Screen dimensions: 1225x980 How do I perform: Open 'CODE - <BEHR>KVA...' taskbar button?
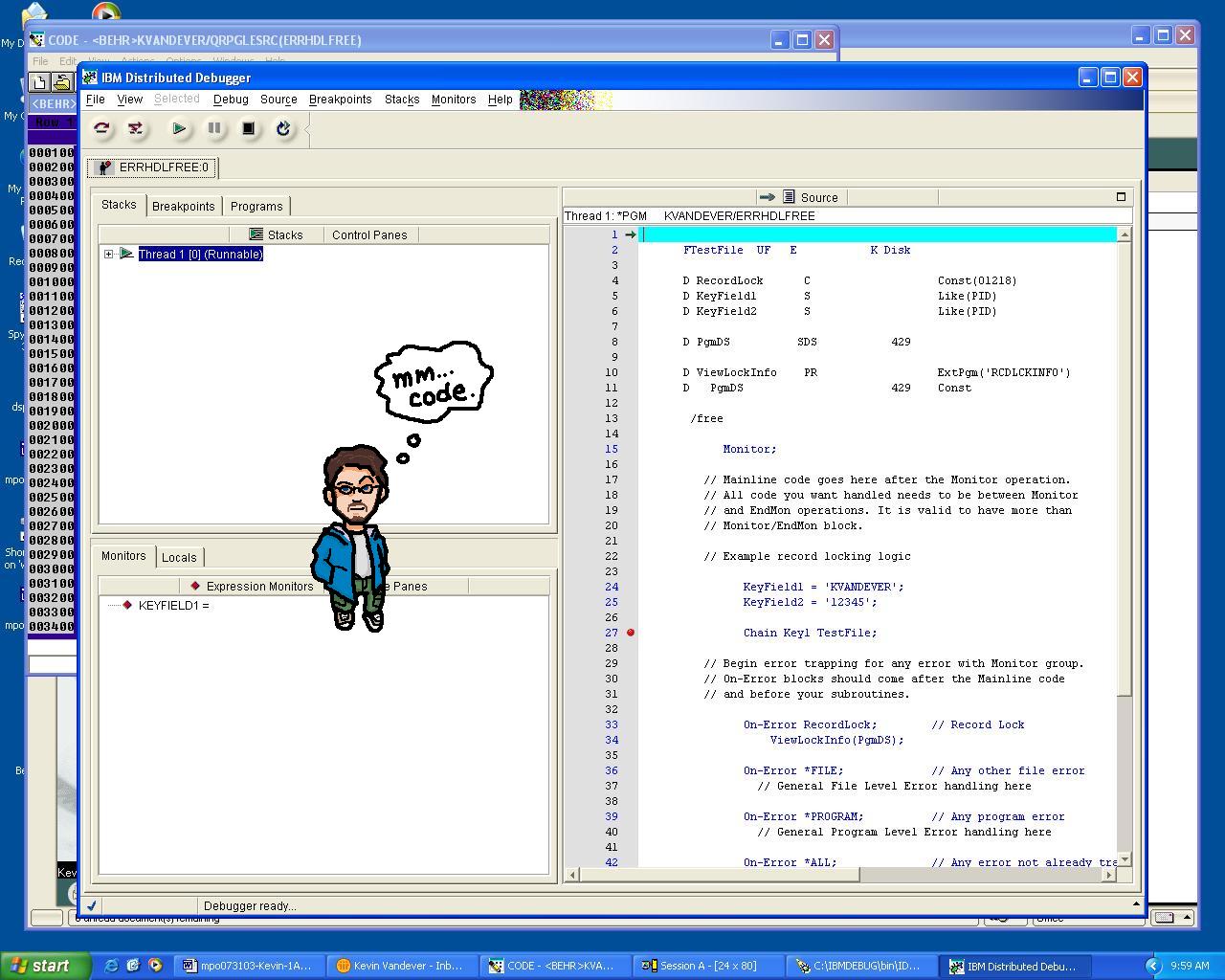[555, 966]
